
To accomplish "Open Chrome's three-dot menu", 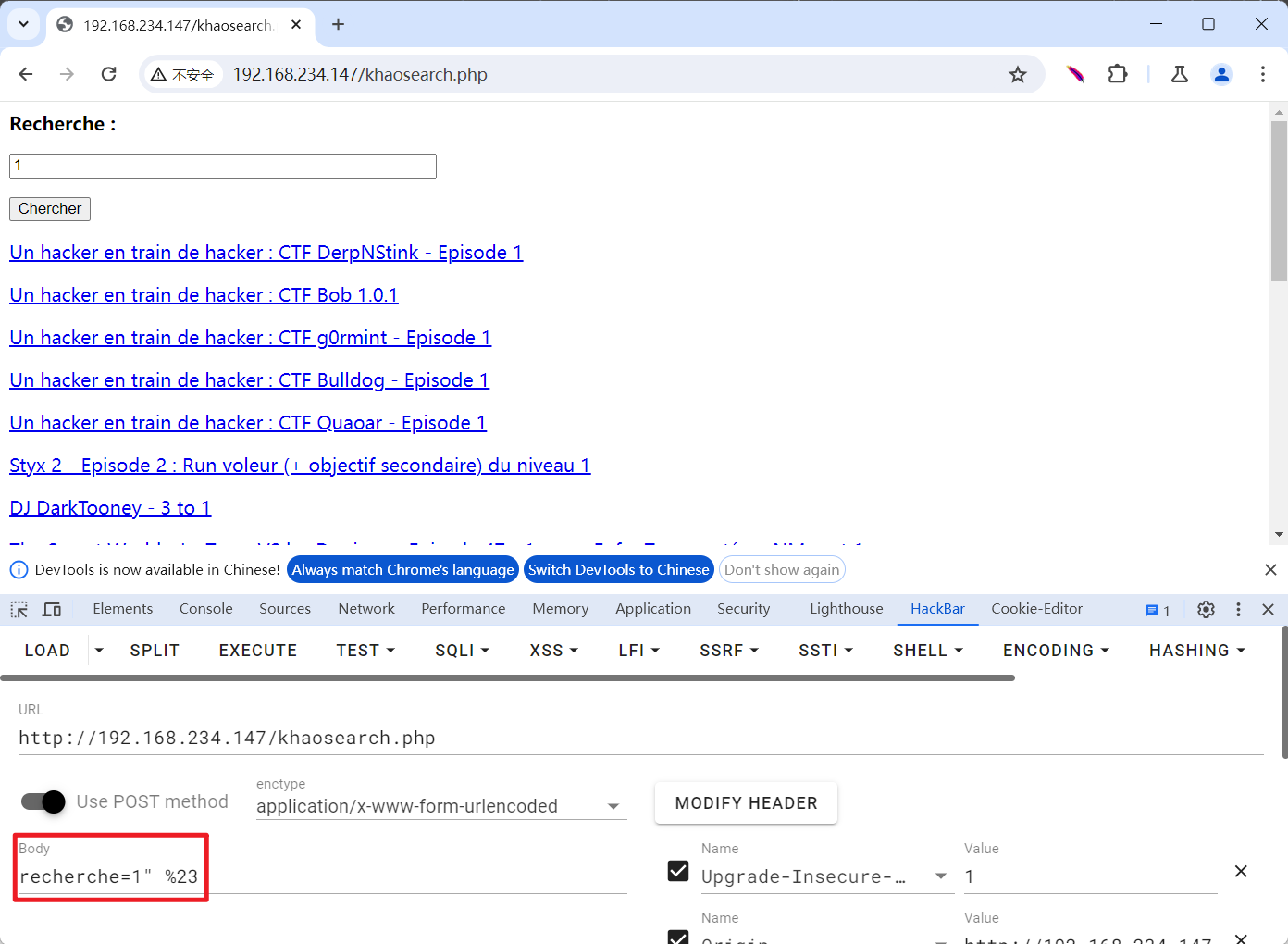I will pos(1263,74).
